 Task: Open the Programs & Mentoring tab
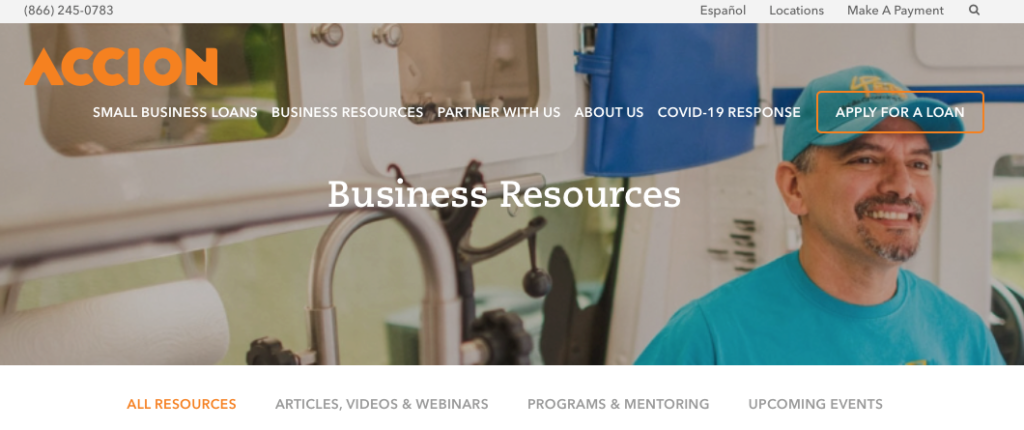(618, 404)
